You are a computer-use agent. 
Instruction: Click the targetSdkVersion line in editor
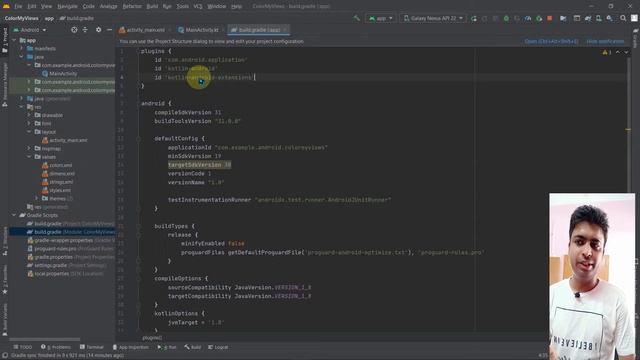(200, 165)
